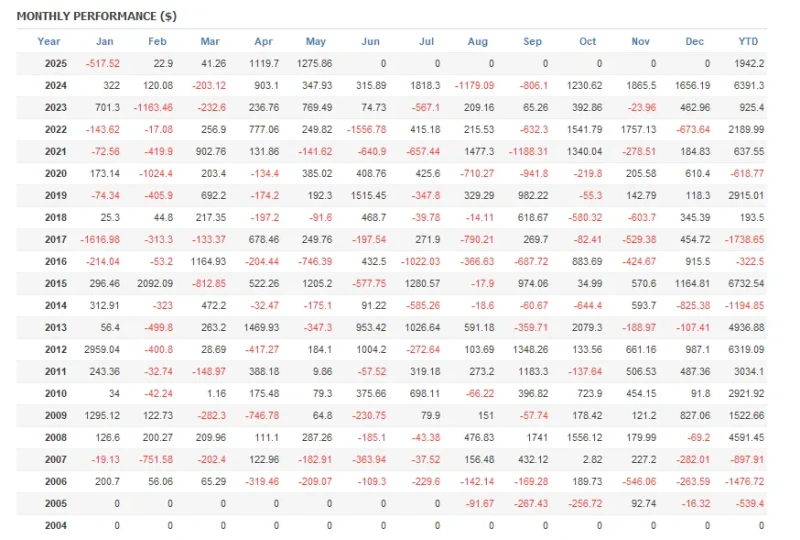Image resolution: width=800 pixels, height=540 pixels.
Task: Select the 2025 year row label
Action: tap(56, 63)
